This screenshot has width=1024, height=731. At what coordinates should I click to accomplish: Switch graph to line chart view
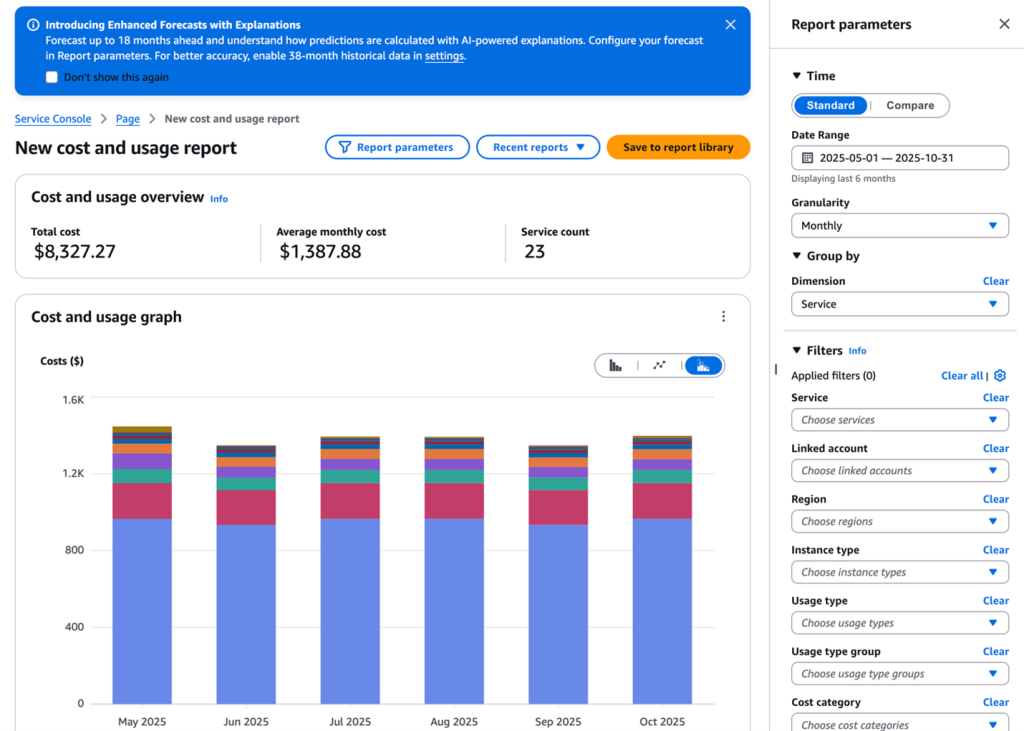click(x=659, y=366)
